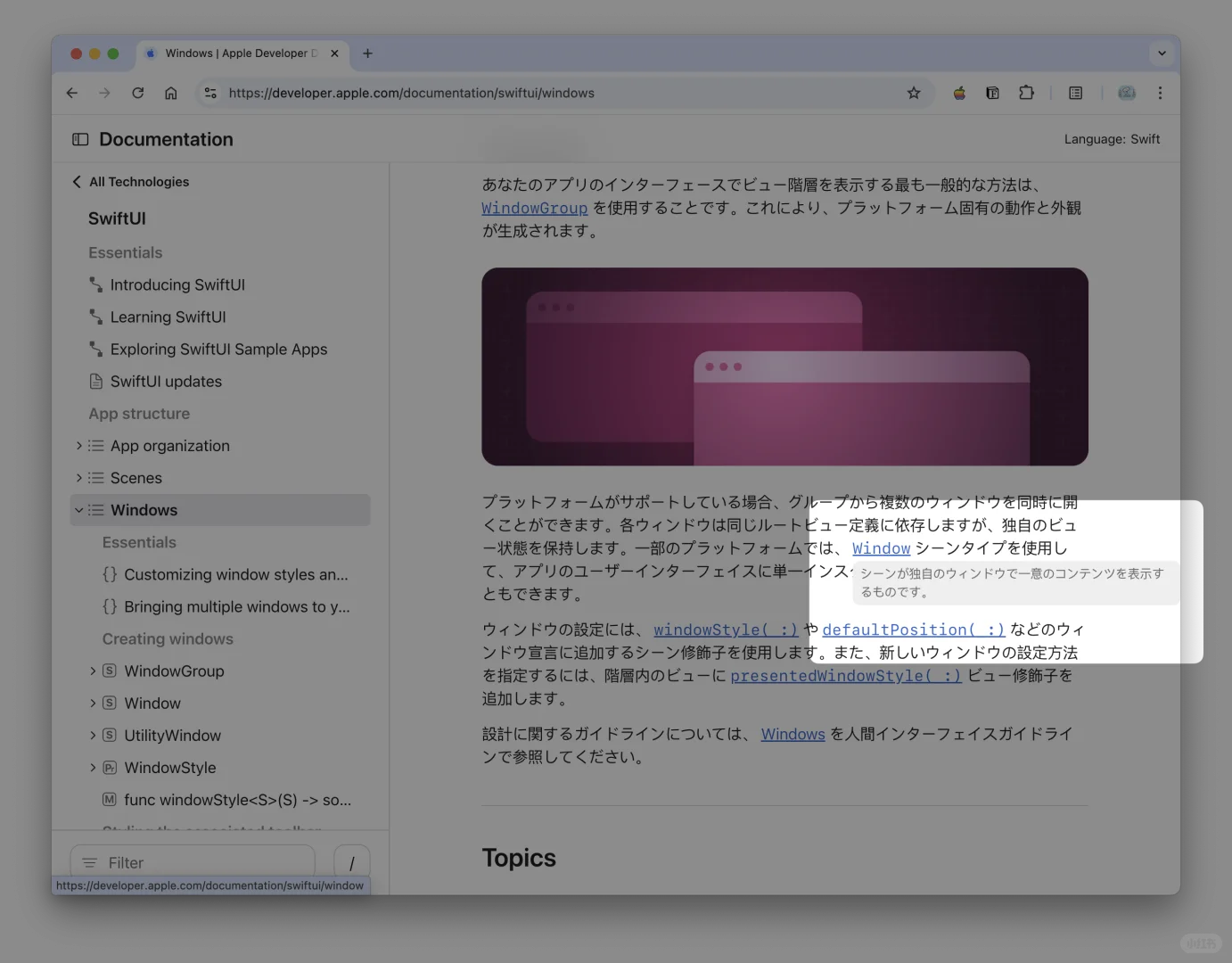Open Exploring SwiftUI Sample Apps
Screen dimensions: 1232x963
pyautogui.click(x=218, y=349)
